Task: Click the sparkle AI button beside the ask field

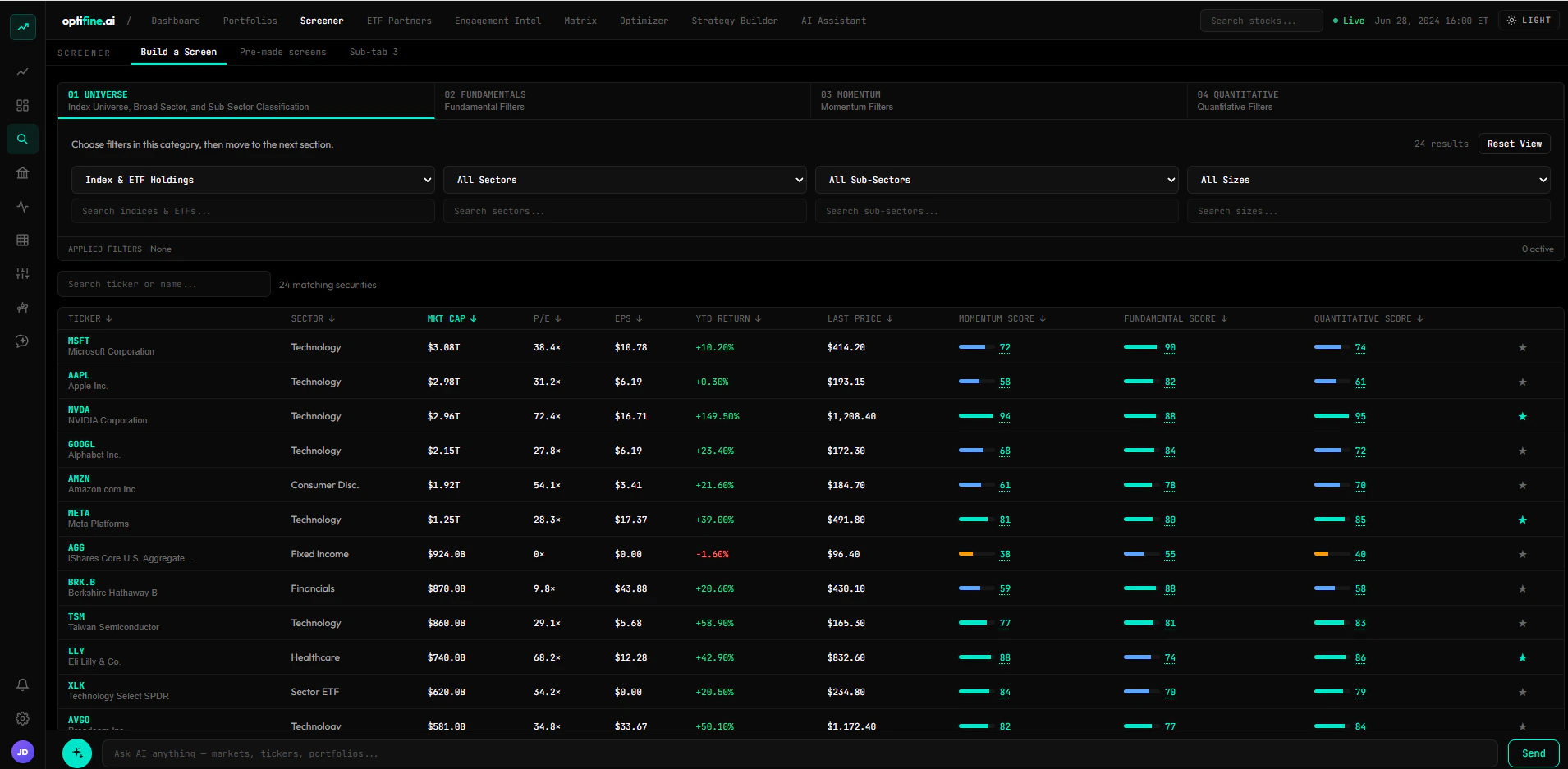Action: pyautogui.click(x=77, y=753)
